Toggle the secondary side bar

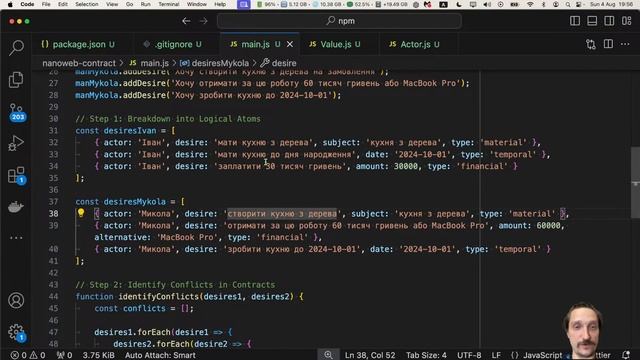click(609, 21)
